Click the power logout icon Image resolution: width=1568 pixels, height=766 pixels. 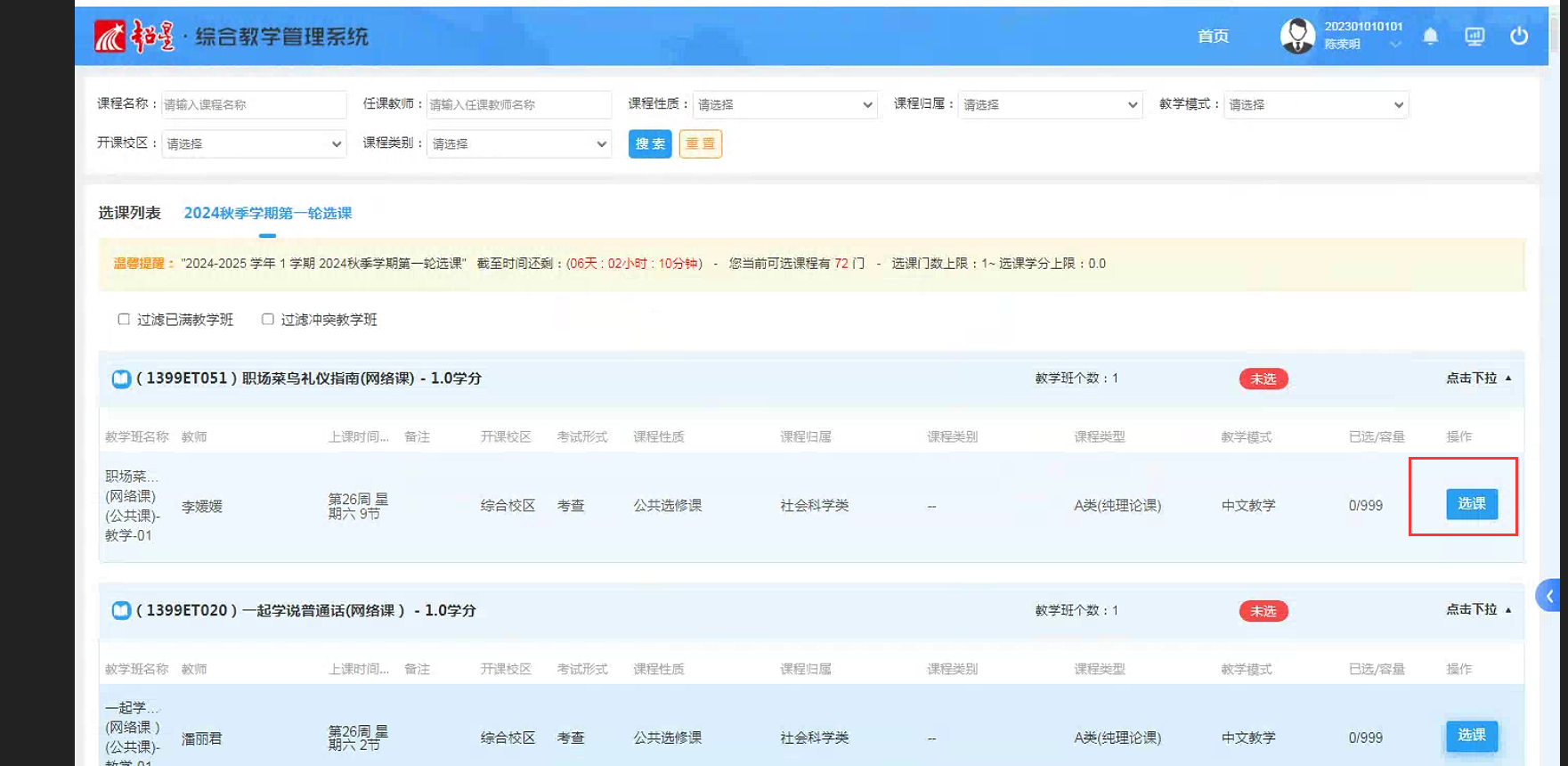1519,37
